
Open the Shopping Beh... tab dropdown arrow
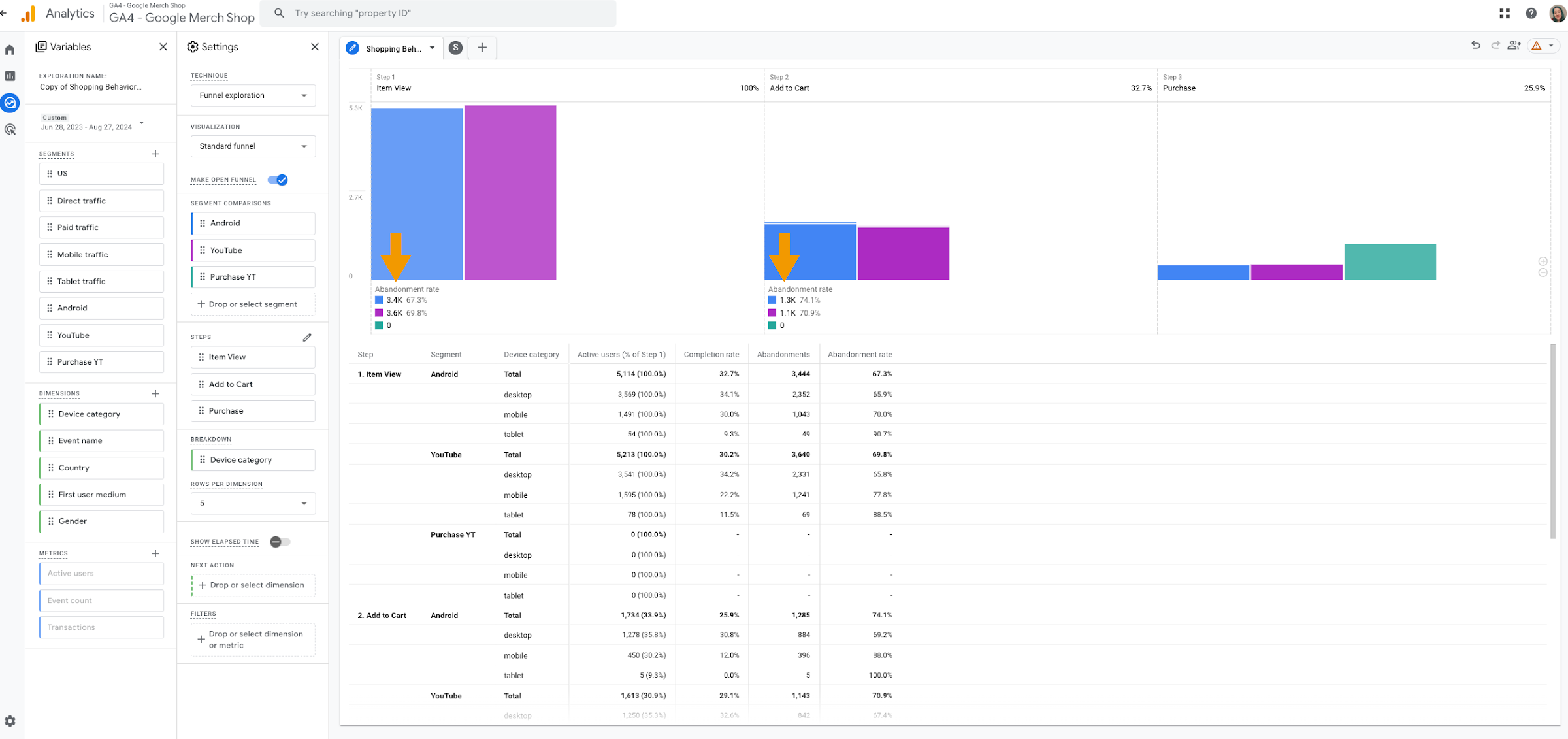pyautogui.click(x=432, y=48)
